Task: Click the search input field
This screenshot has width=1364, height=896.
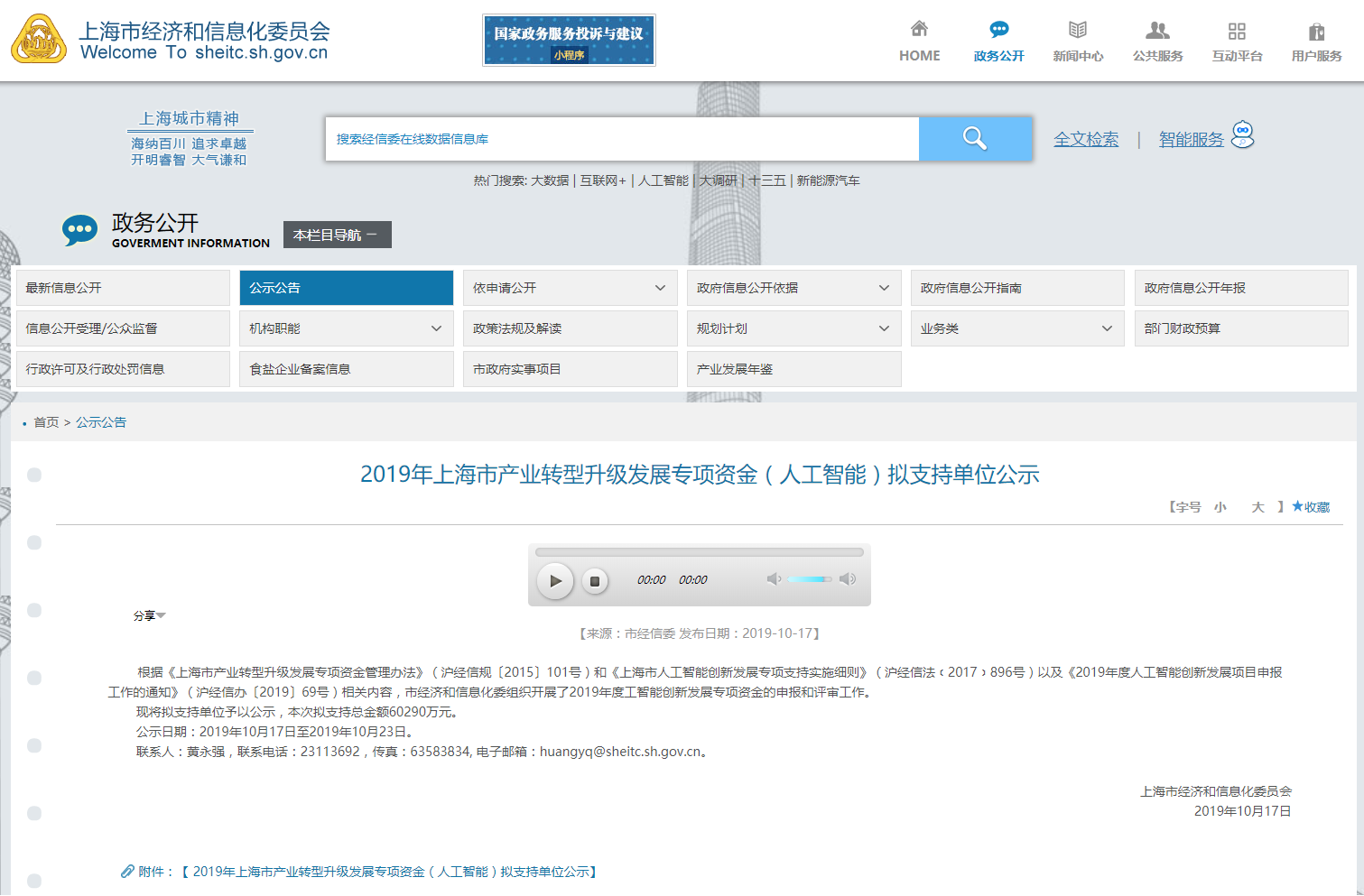Action: tap(622, 139)
